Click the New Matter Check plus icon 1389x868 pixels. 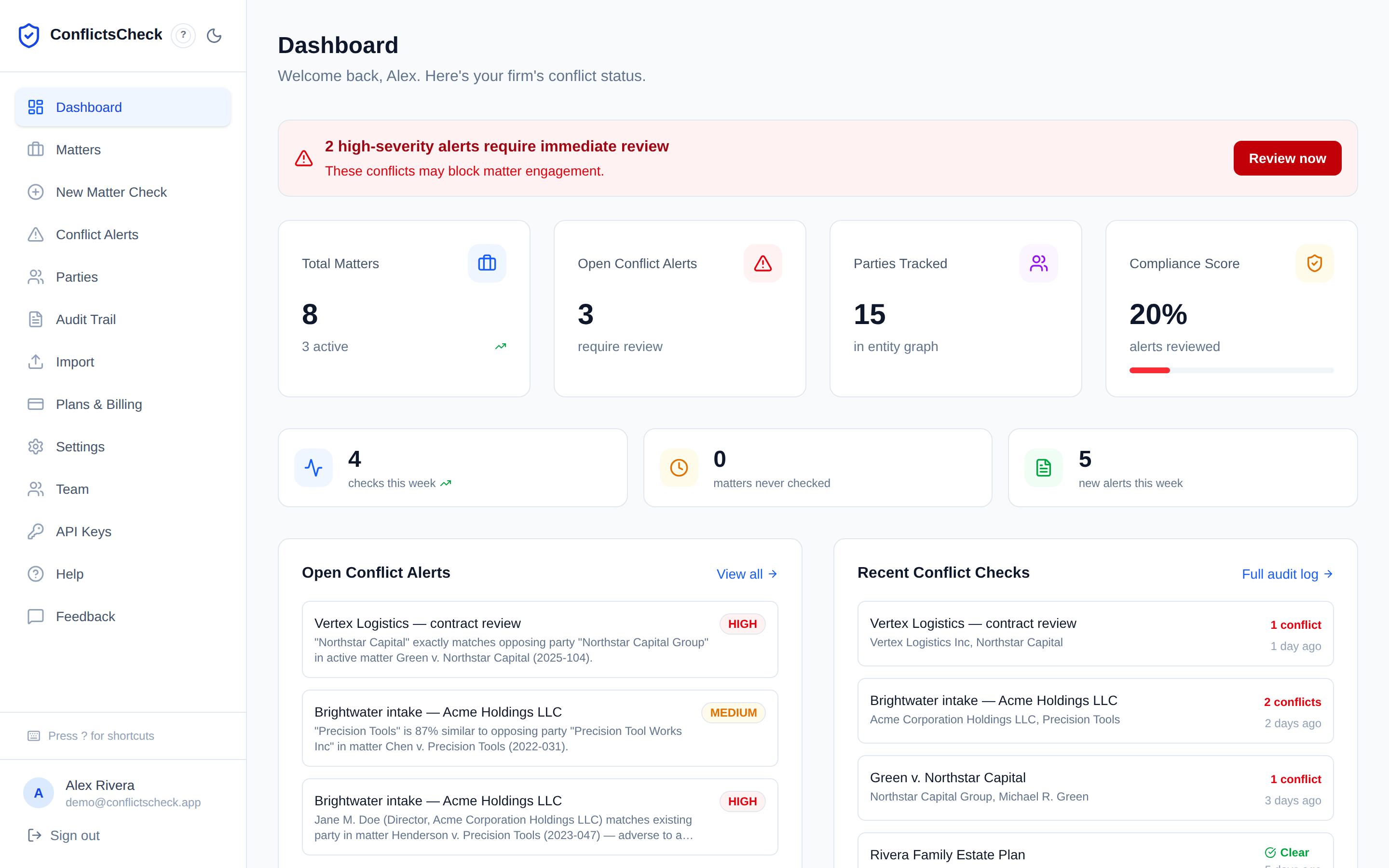[36, 192]
